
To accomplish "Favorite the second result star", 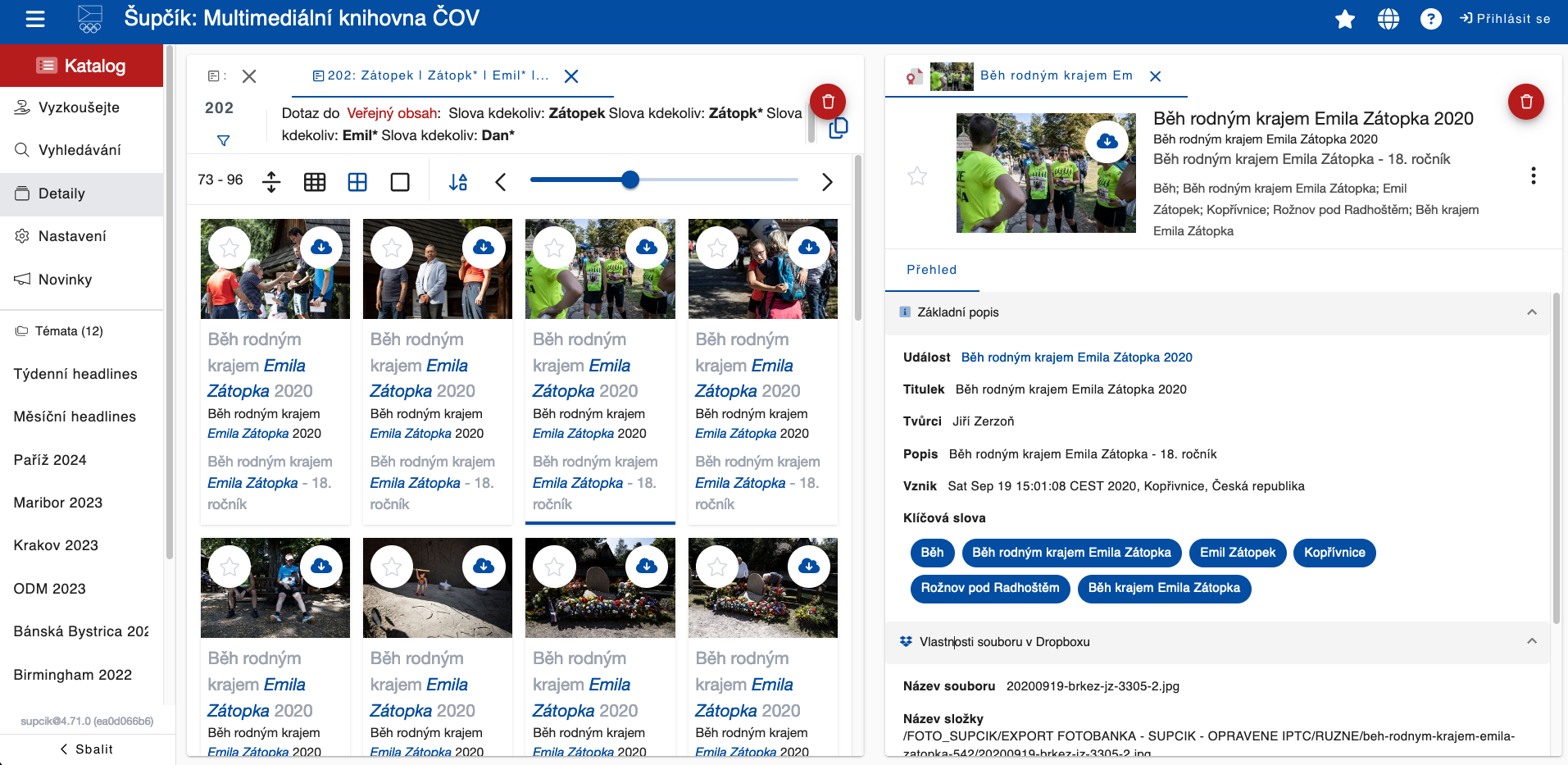I will click(392, 248).
